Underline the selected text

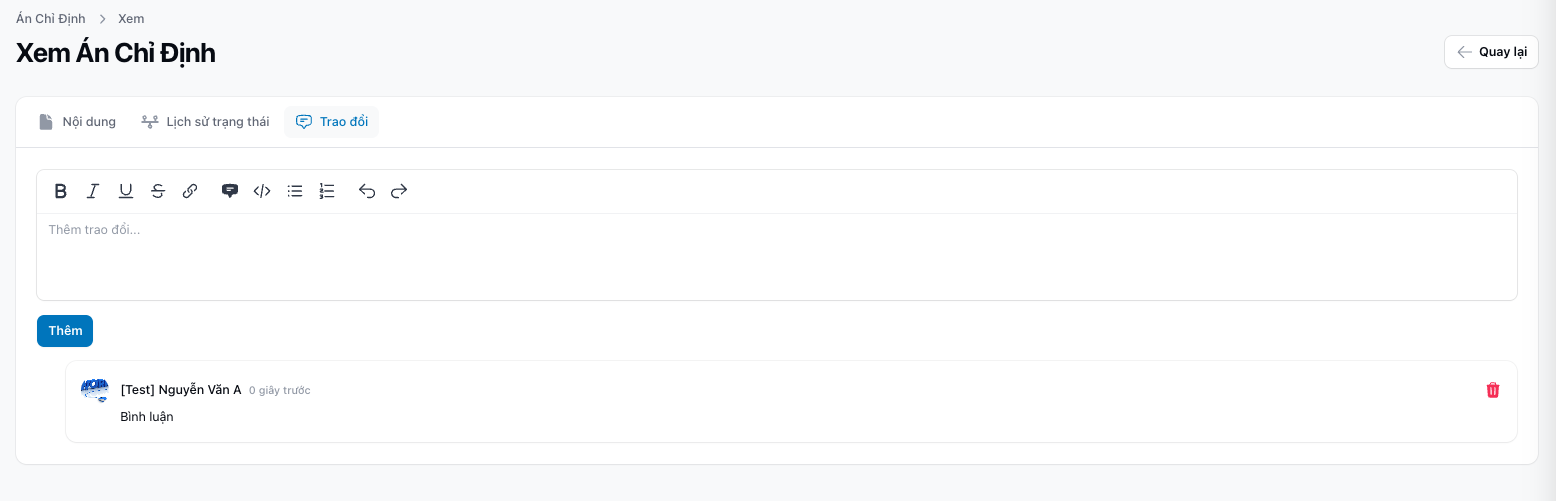click(126, 191)
